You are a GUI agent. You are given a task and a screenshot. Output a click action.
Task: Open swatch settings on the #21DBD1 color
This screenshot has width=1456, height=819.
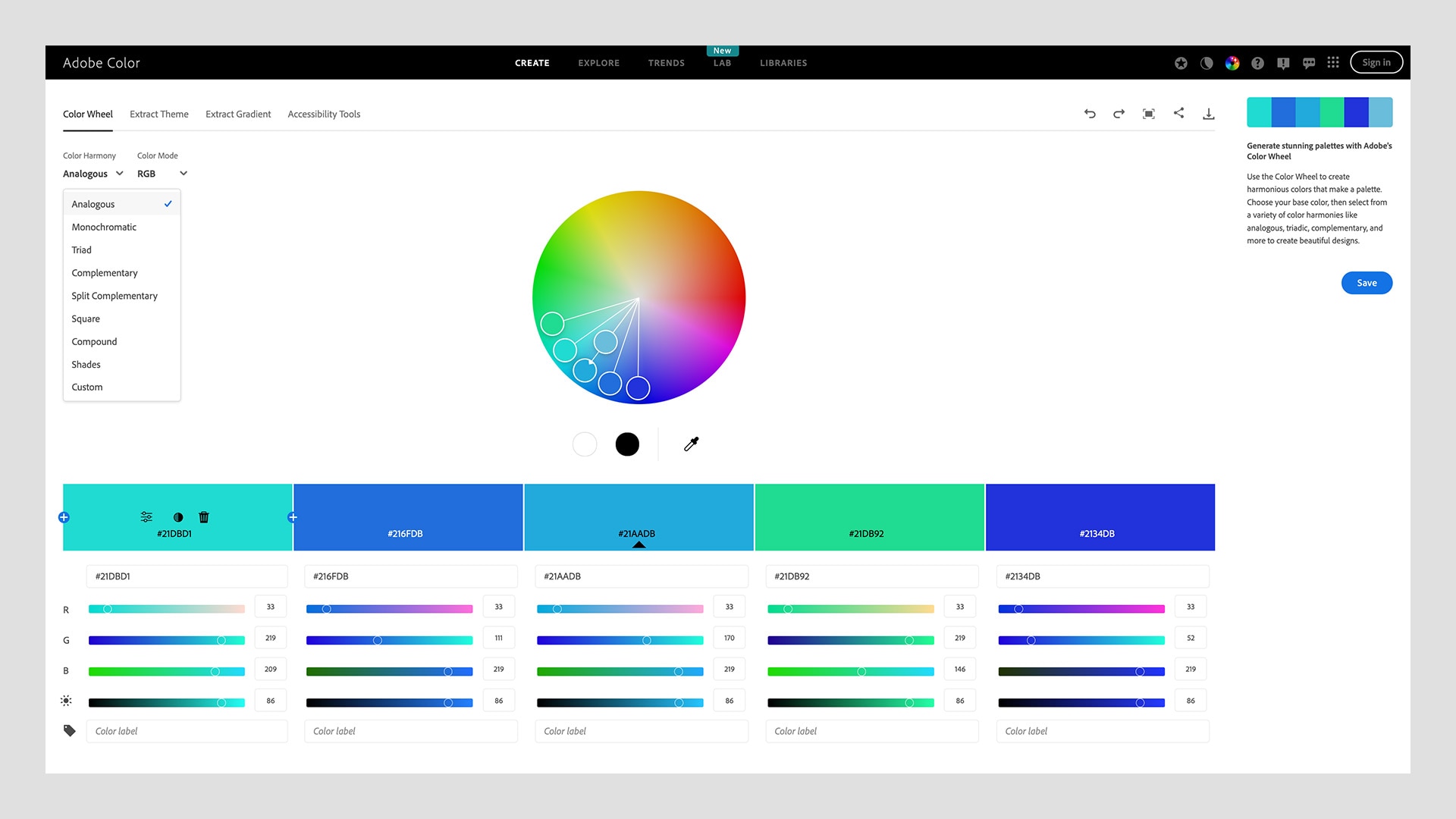[146, 516]
